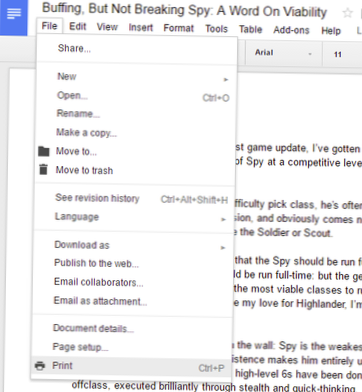Select Print from the File menu
Screen dimensions: 362x392
click(x=131, y=366)
